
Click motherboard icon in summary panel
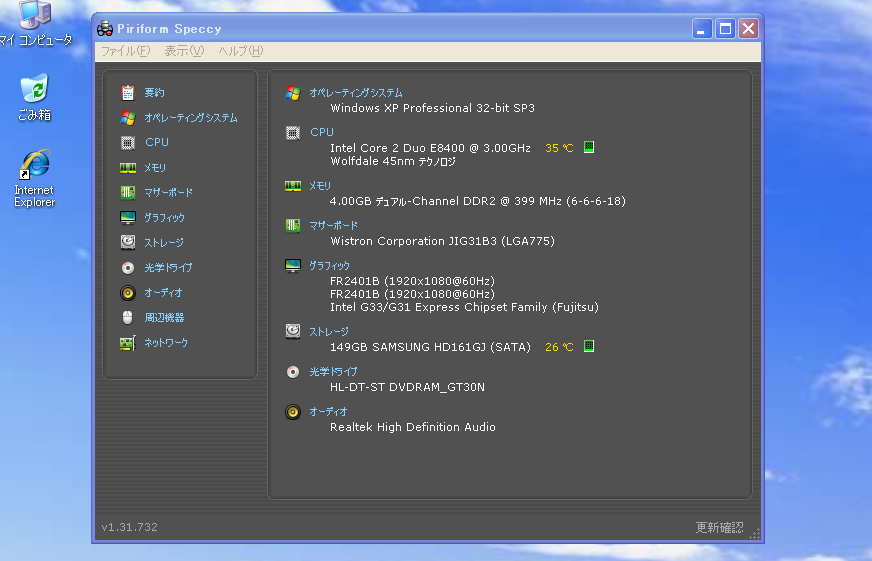tap(293, 225)
